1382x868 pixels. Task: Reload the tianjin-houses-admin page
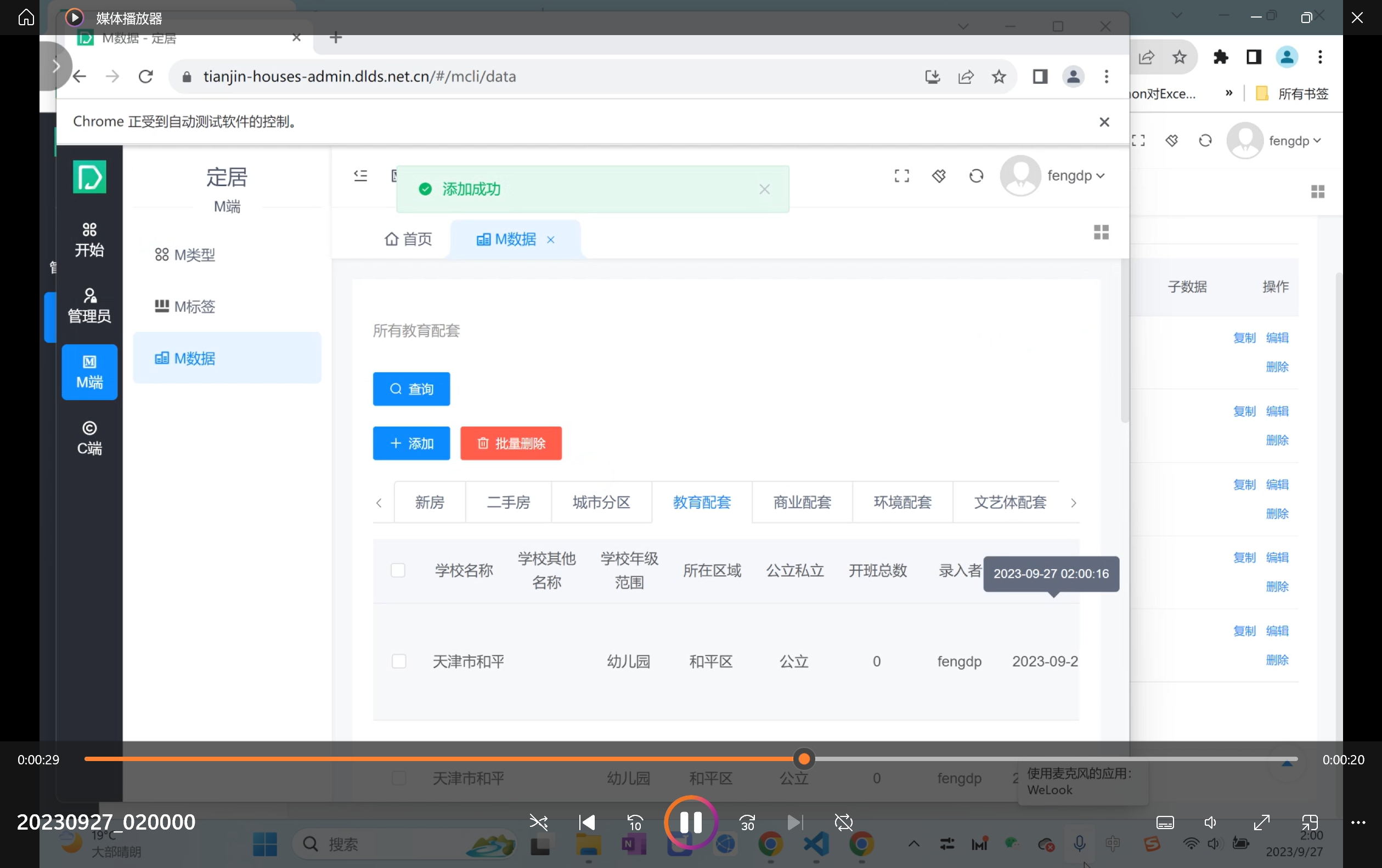(x=146, y=76)
